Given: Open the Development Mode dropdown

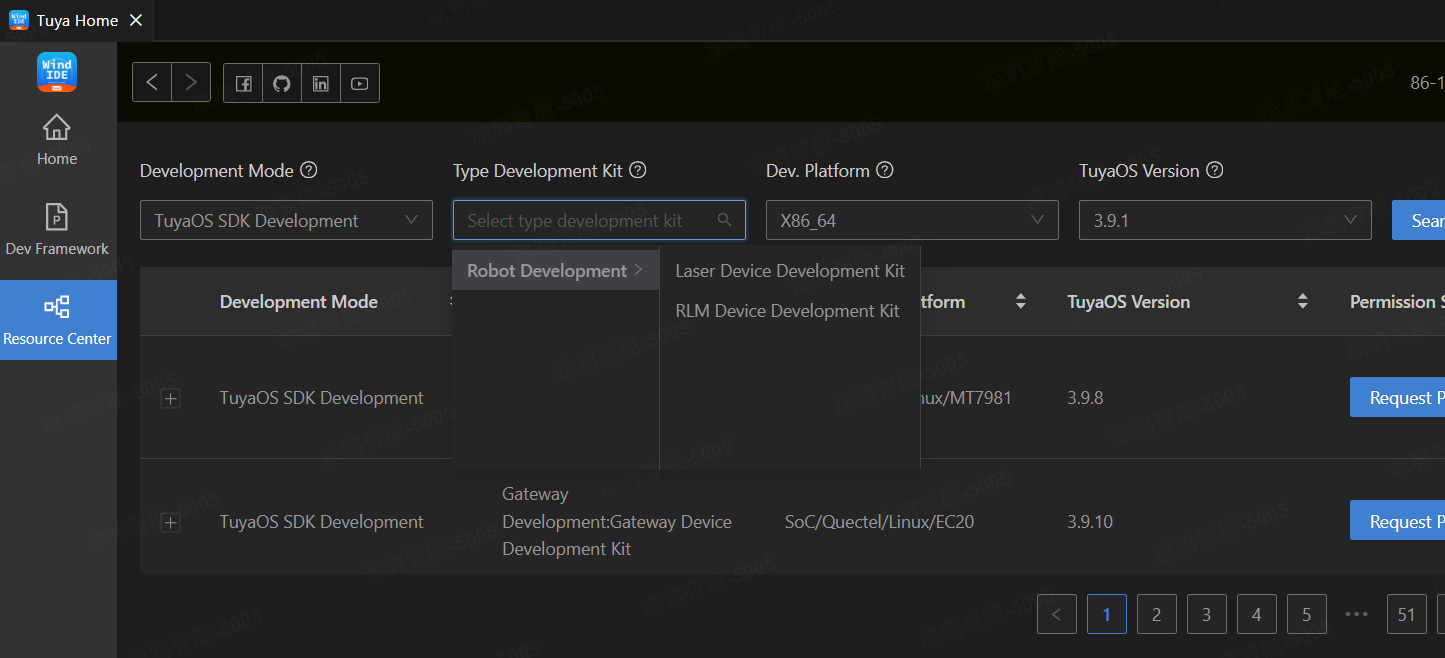Looking at the screenshot, I should 286,219.
